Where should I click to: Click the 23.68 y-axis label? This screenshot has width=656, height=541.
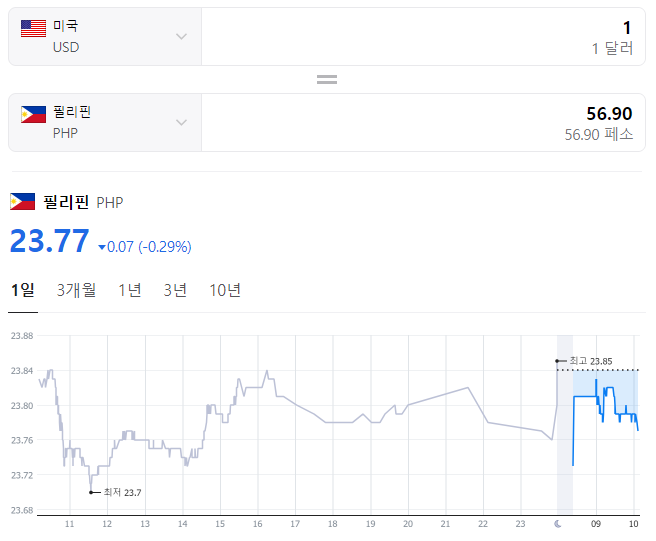[x=22, y=510]
